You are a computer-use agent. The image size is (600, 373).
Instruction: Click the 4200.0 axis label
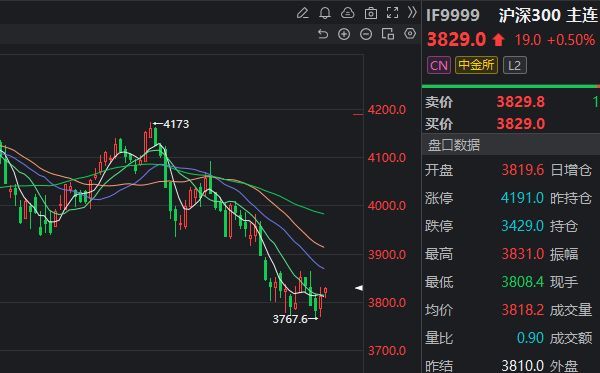pos(387,110)
